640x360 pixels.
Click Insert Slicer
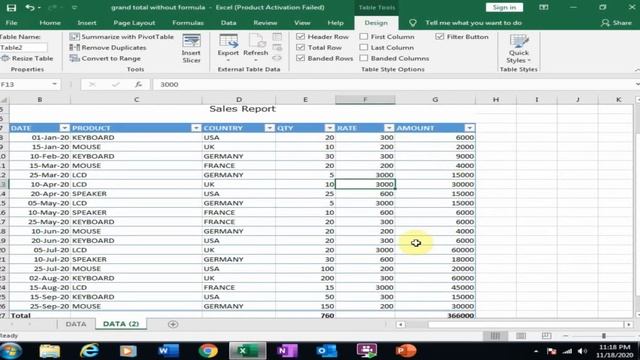coord(191,49)
